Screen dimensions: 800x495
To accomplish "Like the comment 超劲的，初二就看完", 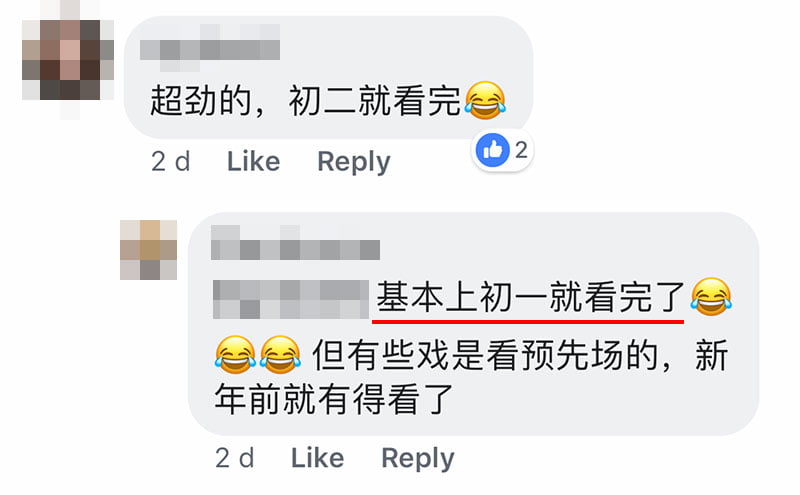I will click(x=254, y=162).
